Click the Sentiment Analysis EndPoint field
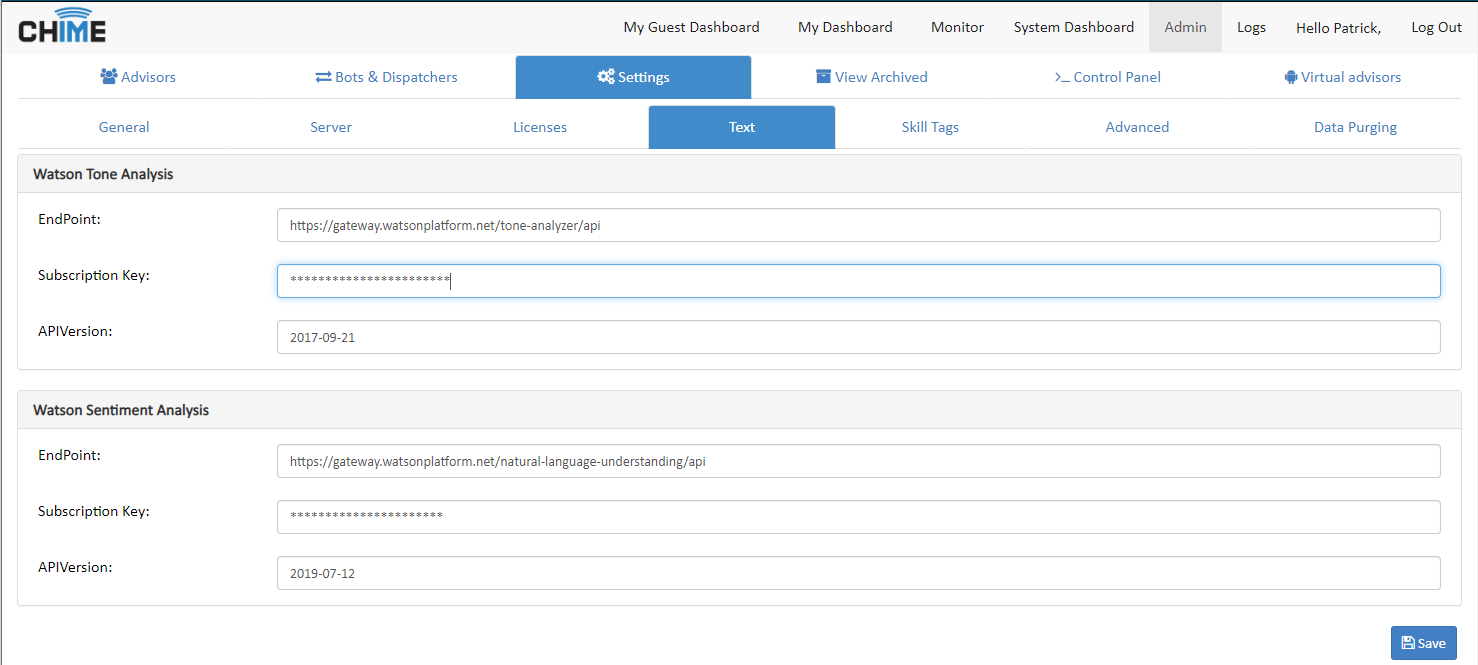Viewport: 1478px width, 665px height. click(x=859, y=461)
